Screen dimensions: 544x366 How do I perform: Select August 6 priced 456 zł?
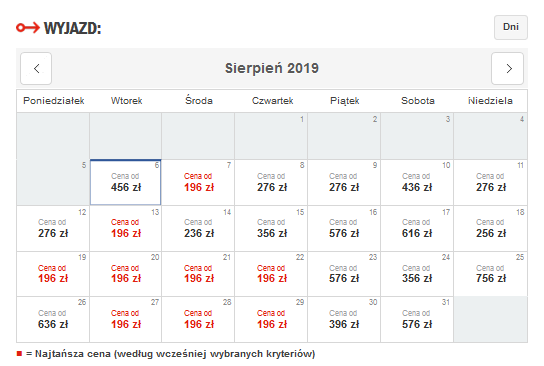click(126, 182)
